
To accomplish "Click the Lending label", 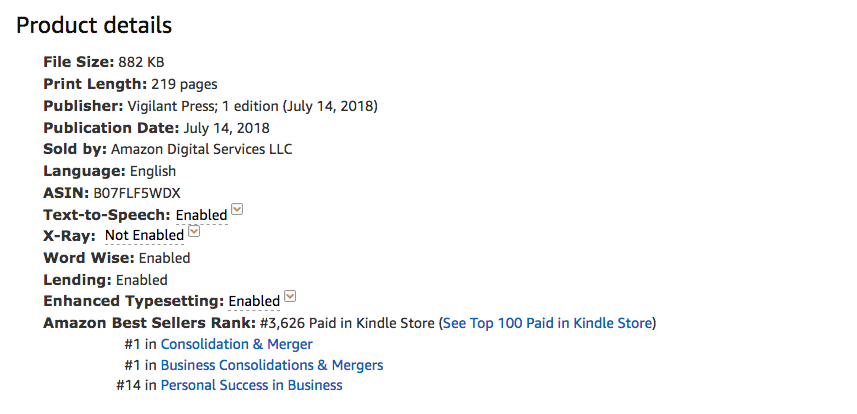I will pos(77,280).
